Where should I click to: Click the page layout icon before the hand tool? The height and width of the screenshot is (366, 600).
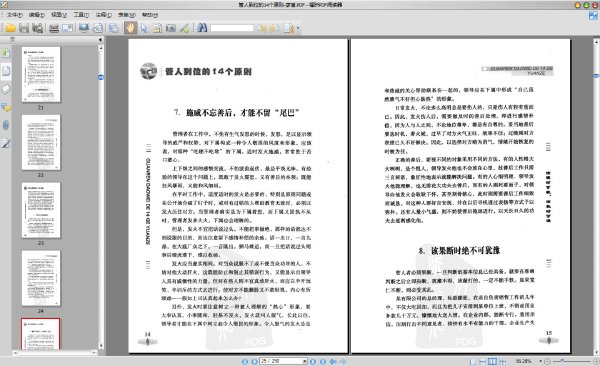click(114, 28)
